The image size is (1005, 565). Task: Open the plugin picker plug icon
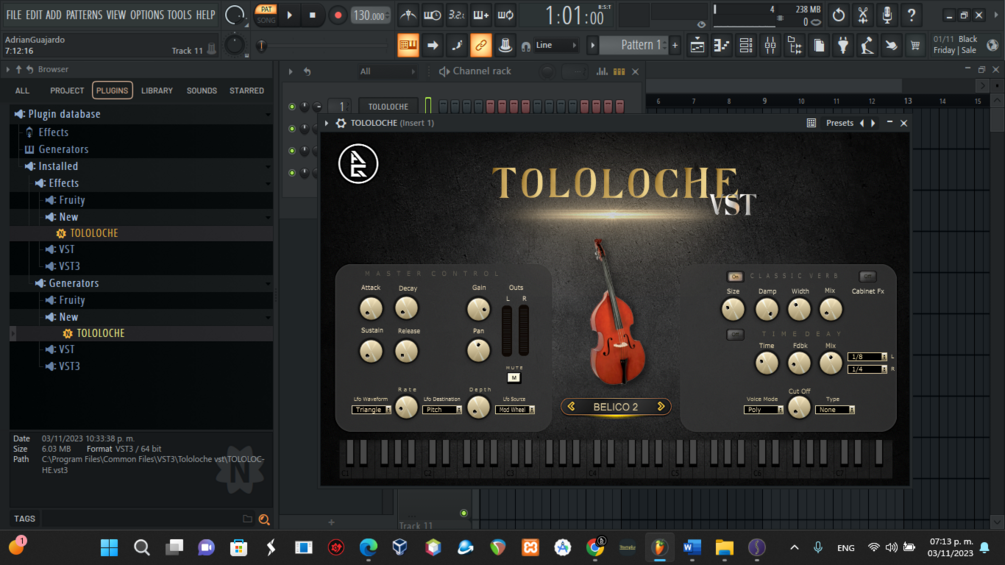[x=843, y=45]
